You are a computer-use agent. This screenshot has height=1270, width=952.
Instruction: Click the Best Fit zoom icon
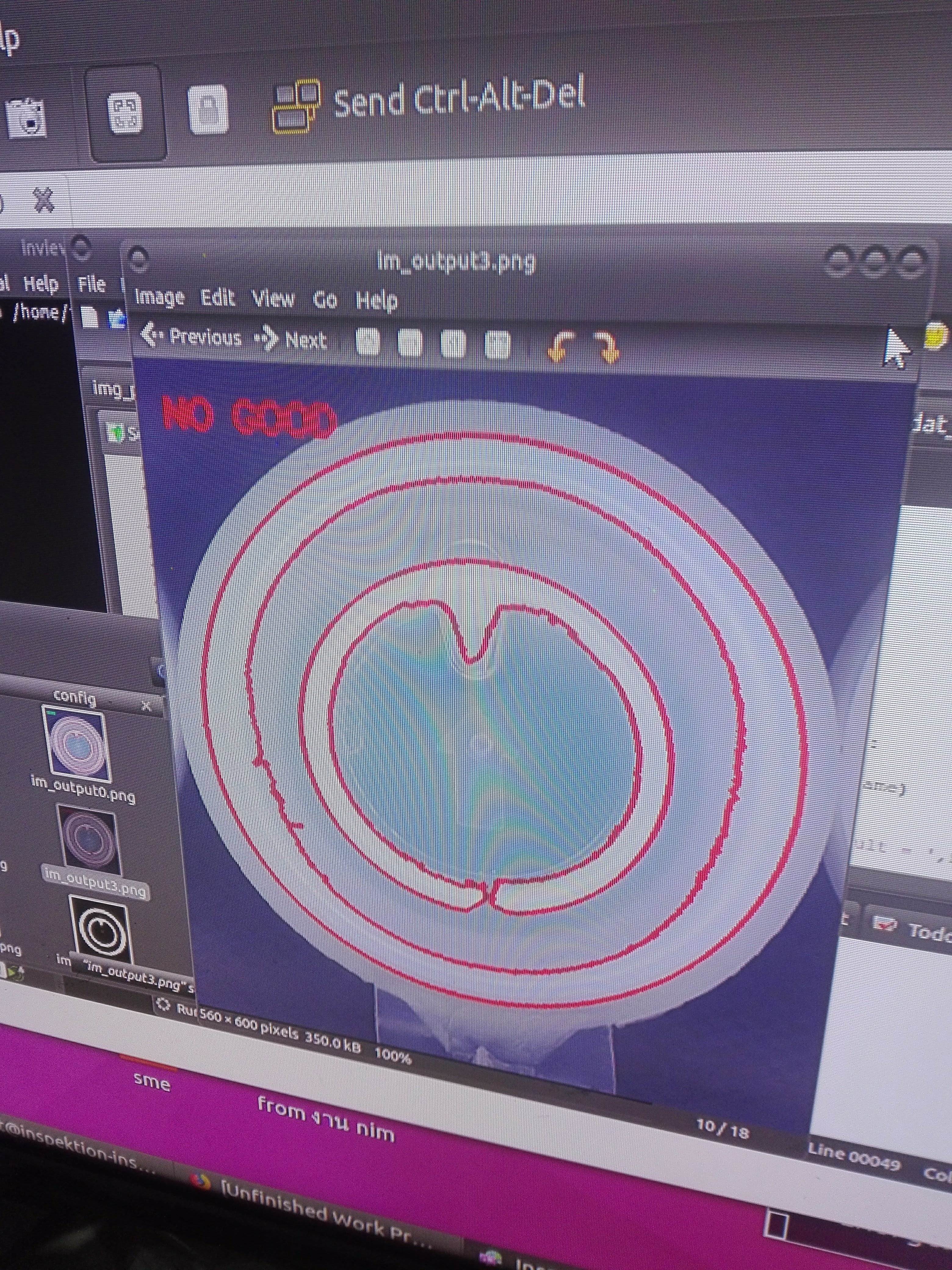(497, 345)
